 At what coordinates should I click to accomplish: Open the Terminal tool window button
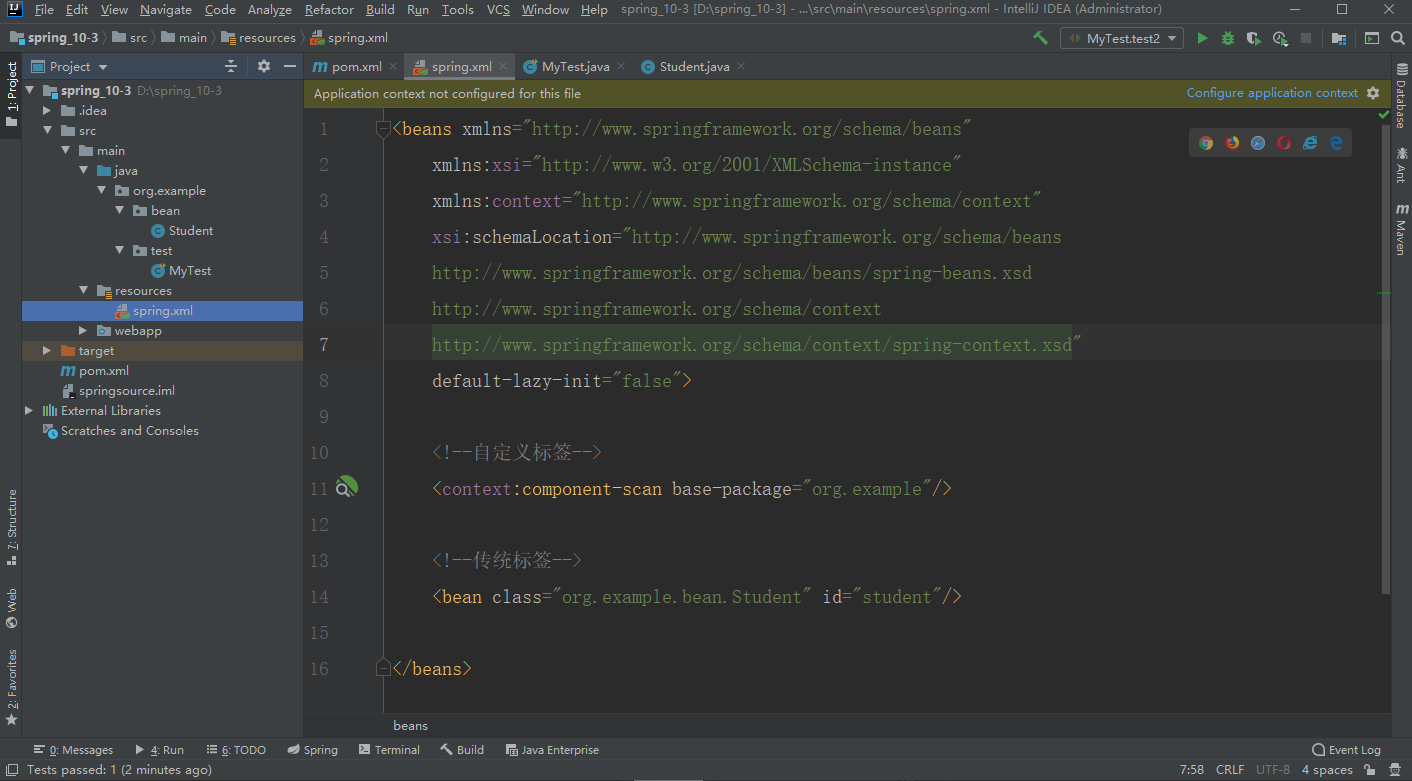pyautogui.click(x=389, y=750)
